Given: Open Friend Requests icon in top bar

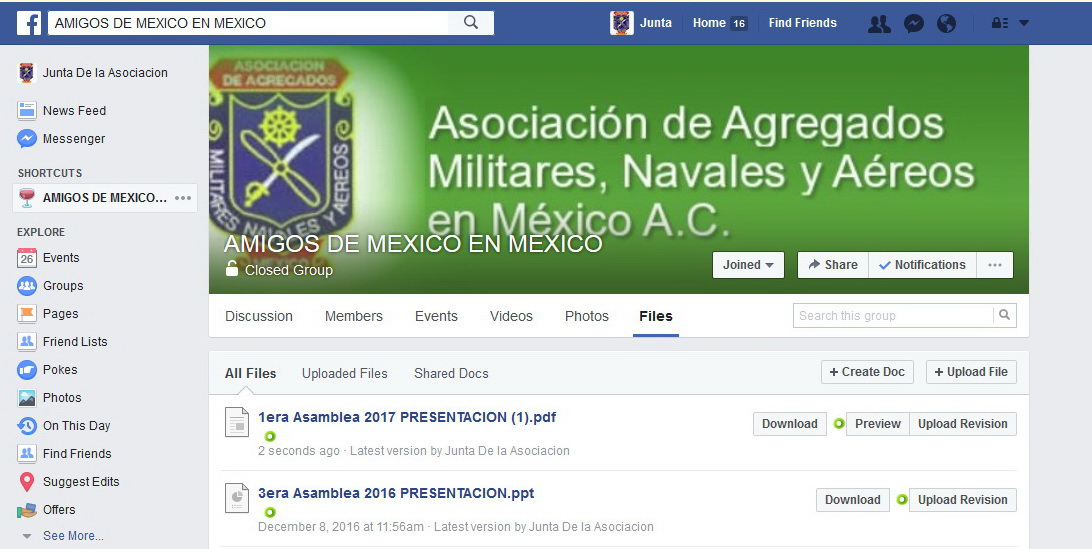Looking at the screenshot, I should click(x=879, y=24).
